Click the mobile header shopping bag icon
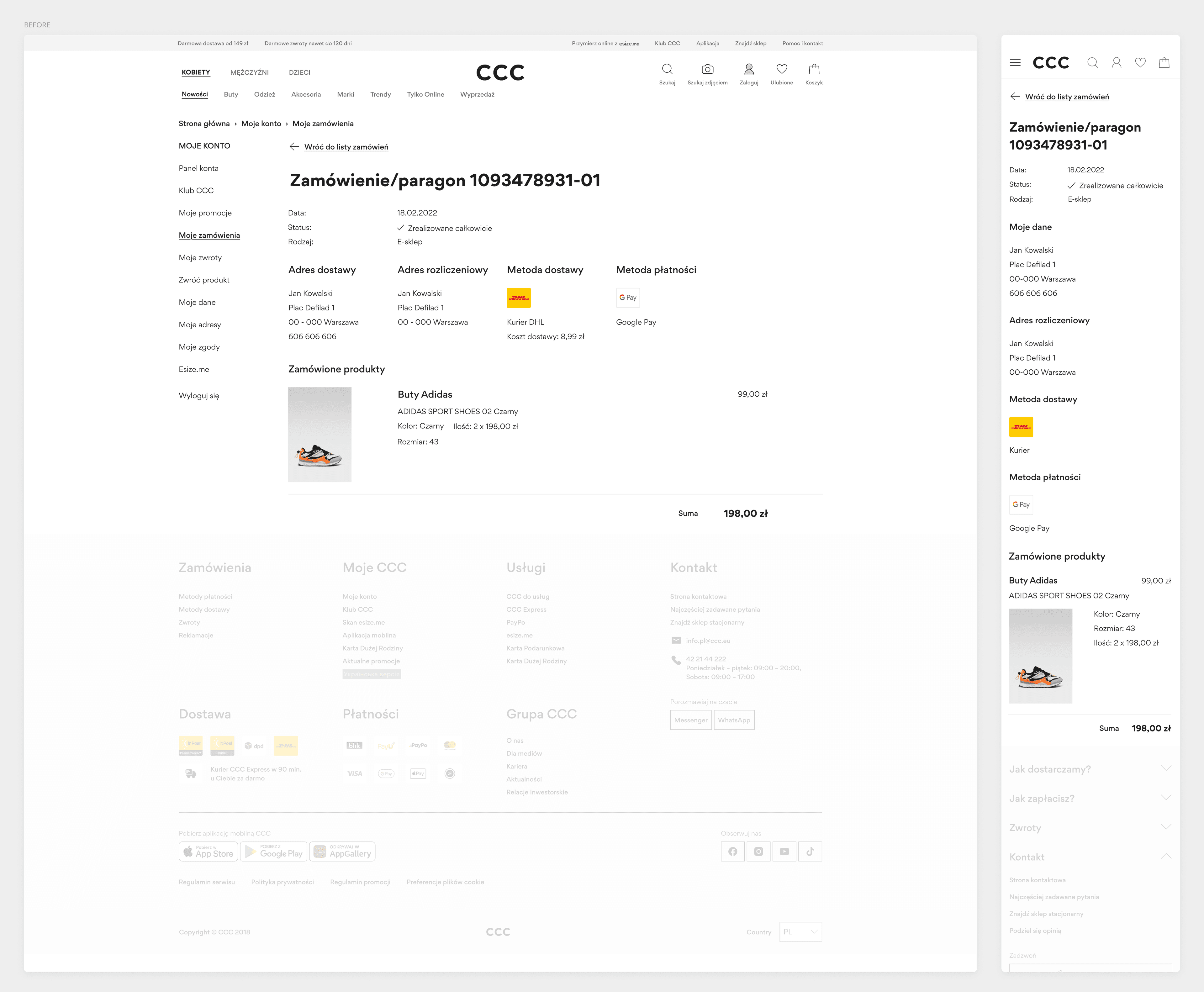The height and width of the screenshot is (992, 1204). click(1164, 63)
